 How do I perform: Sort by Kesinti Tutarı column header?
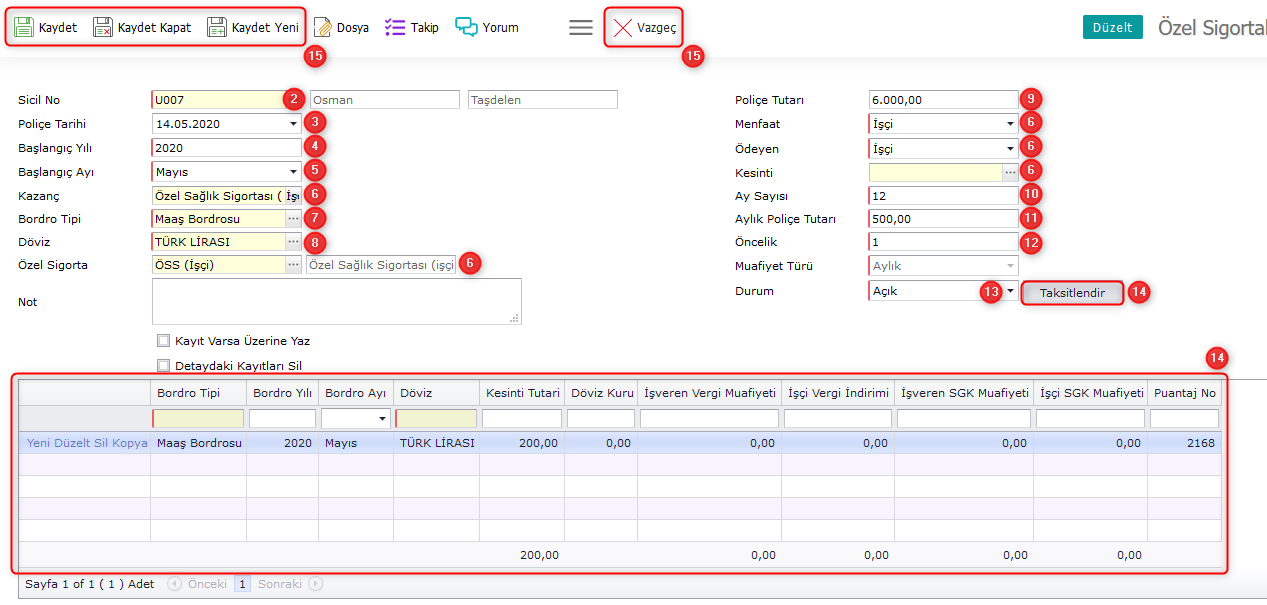tap(522, 393)
